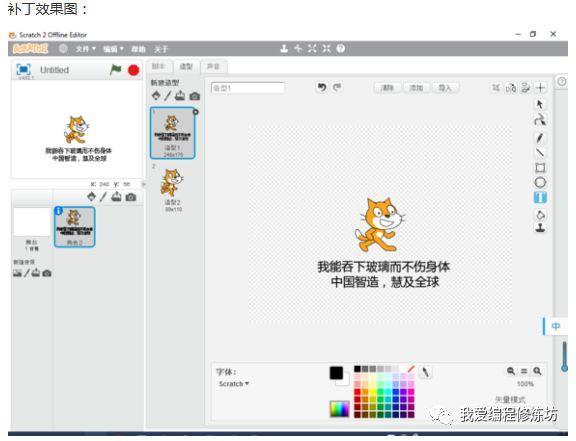Open the 帮助 menu item
The width and height of the screenshot is (576, 441).
coord(138,49)
